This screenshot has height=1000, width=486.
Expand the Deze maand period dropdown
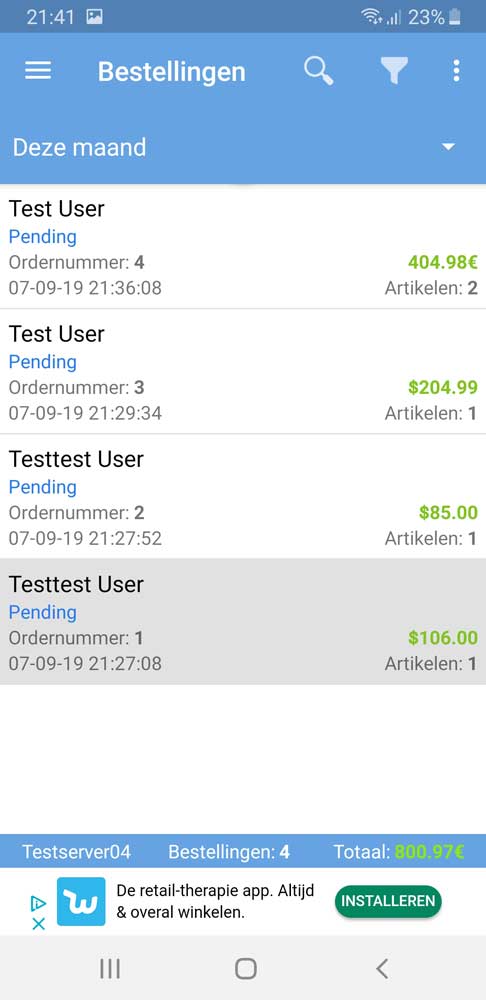[x=243, y=147]
